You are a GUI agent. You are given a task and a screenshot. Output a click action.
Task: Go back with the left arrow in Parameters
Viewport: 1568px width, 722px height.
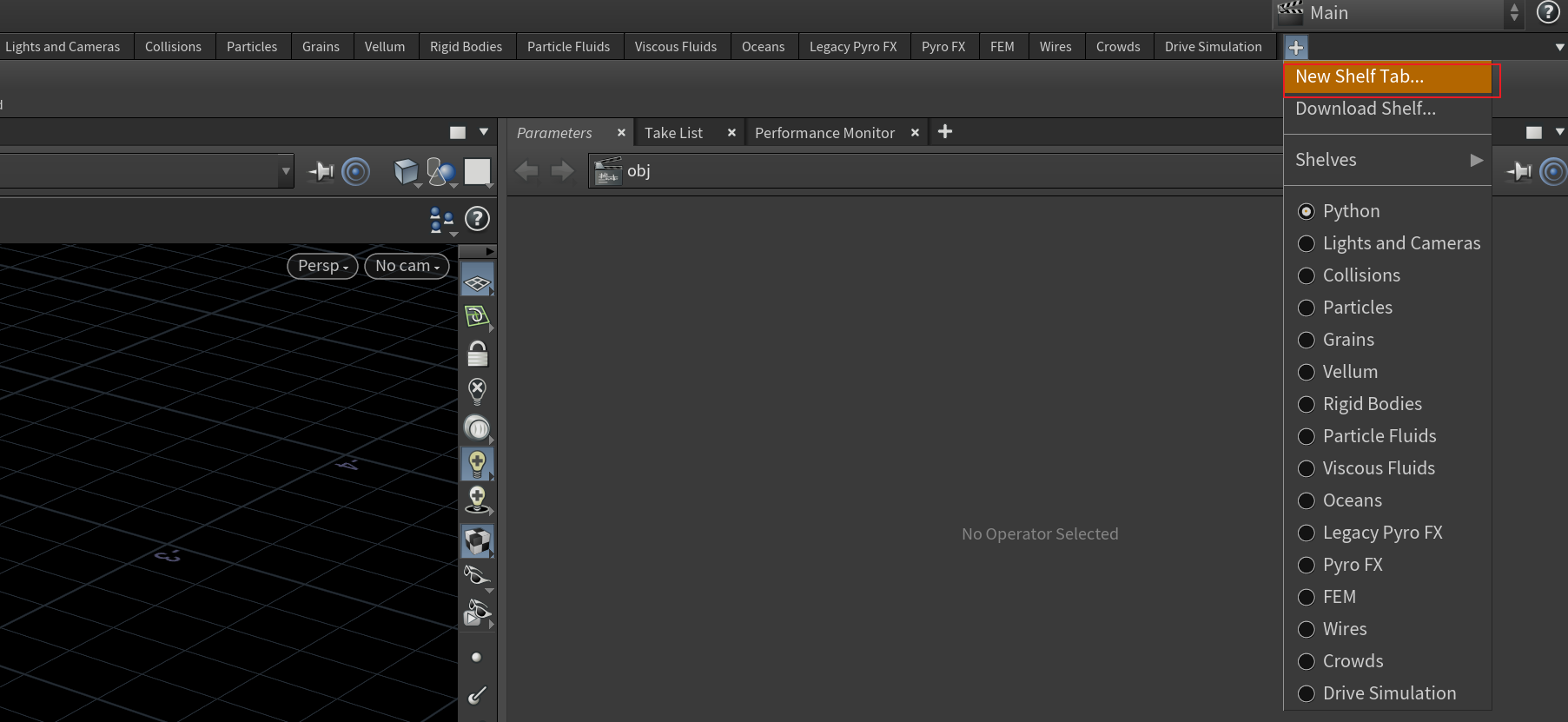click(x=526, y=170)
